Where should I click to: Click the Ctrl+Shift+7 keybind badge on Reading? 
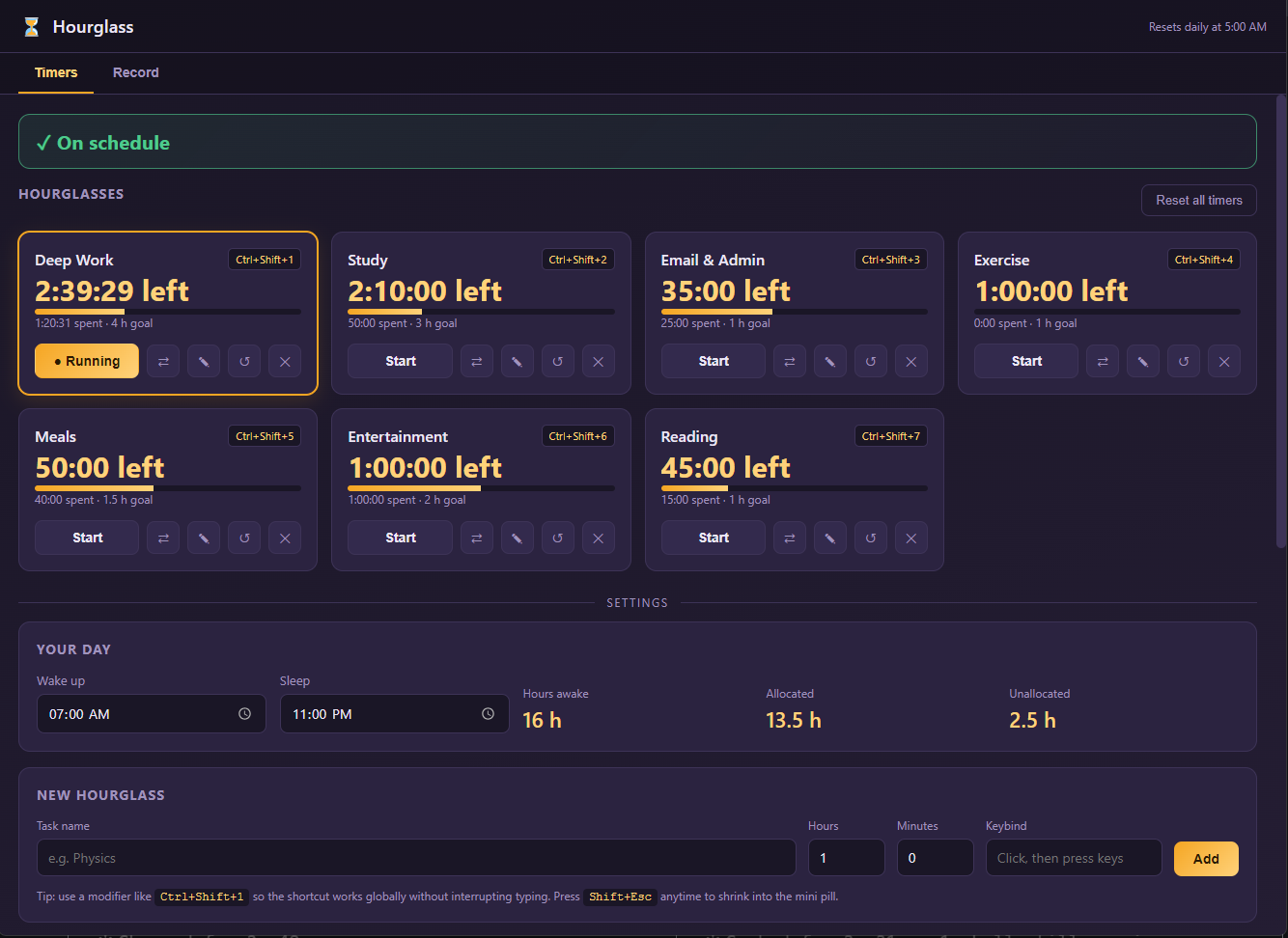pos(891,436)
